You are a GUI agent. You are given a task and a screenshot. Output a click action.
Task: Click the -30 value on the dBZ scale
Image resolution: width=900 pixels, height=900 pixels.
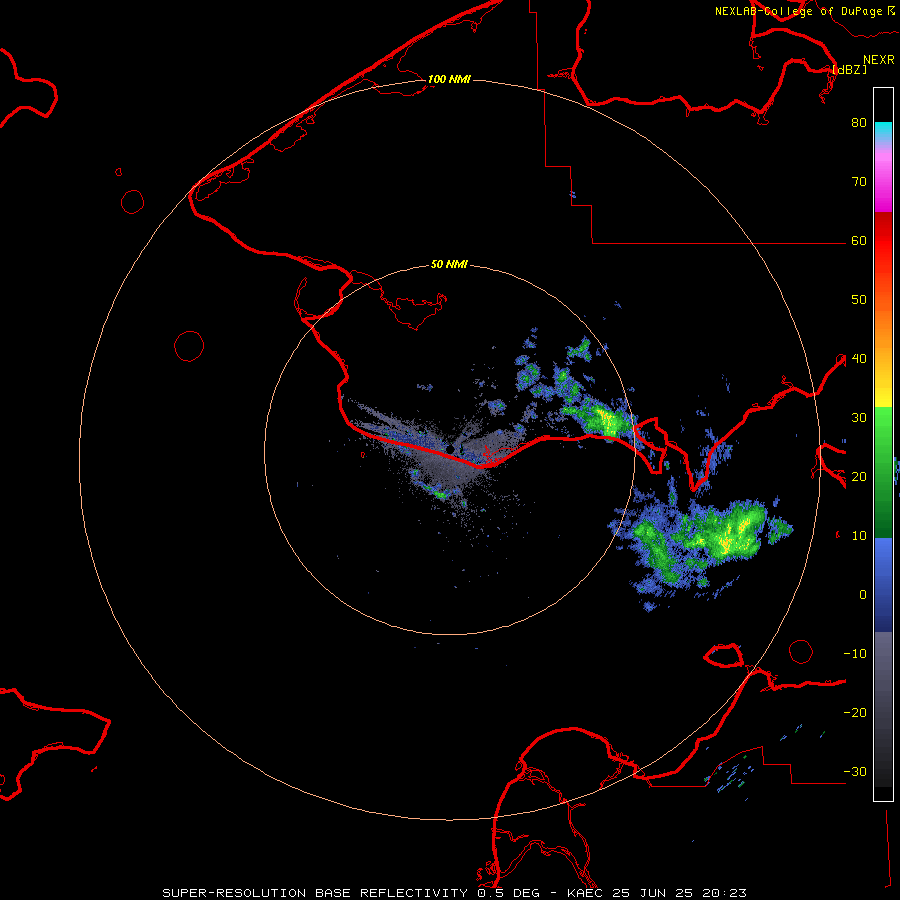pos(855,771)
